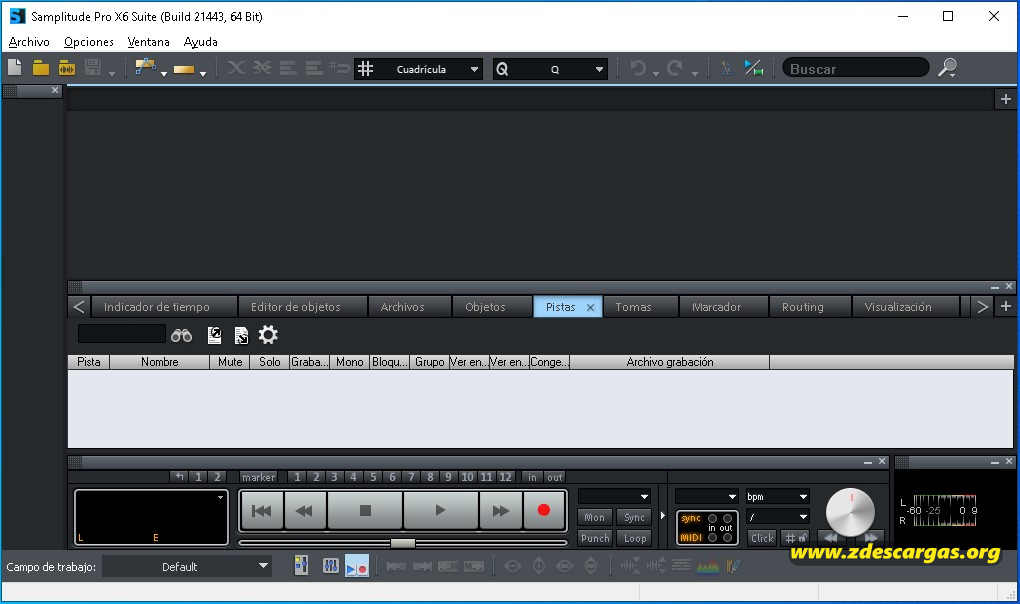The image size is (1020, 604).
Task: Click the yellow bar object icon
Action: pyautogui.click(x=184, y=69)
